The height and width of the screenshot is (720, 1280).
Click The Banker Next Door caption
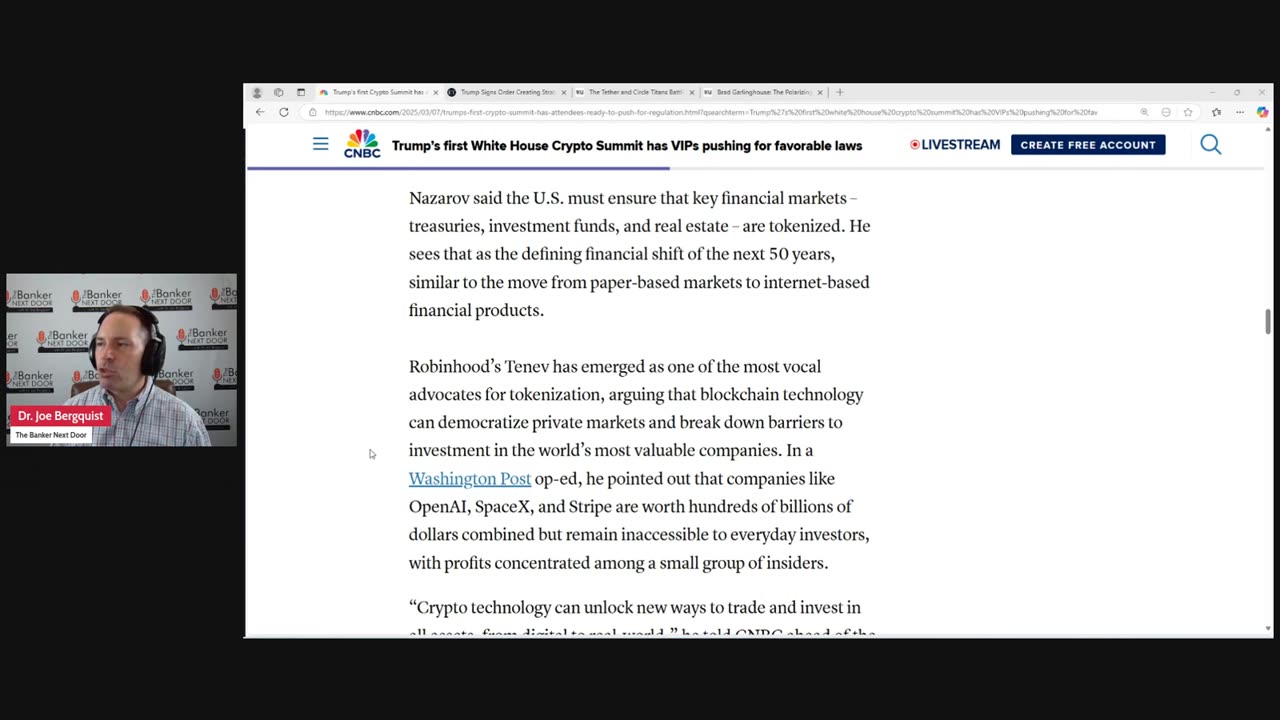51,435
